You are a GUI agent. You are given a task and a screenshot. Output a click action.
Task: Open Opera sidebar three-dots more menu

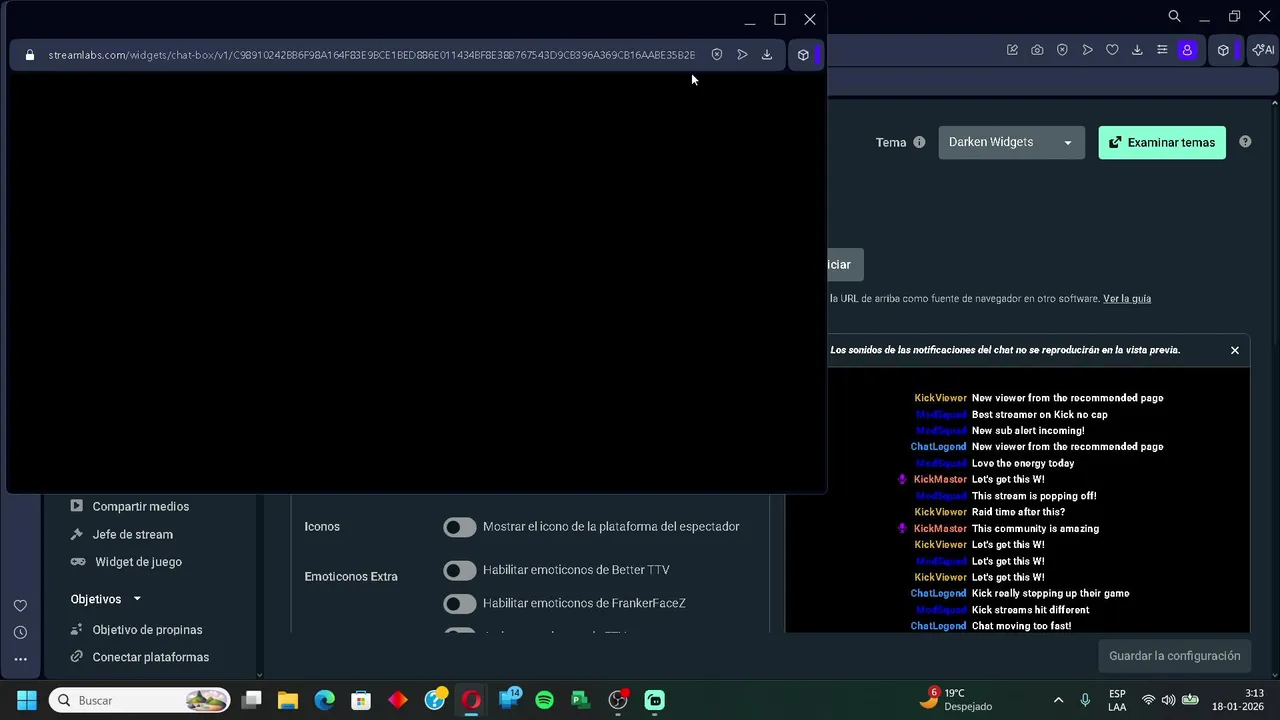(20, 659)
